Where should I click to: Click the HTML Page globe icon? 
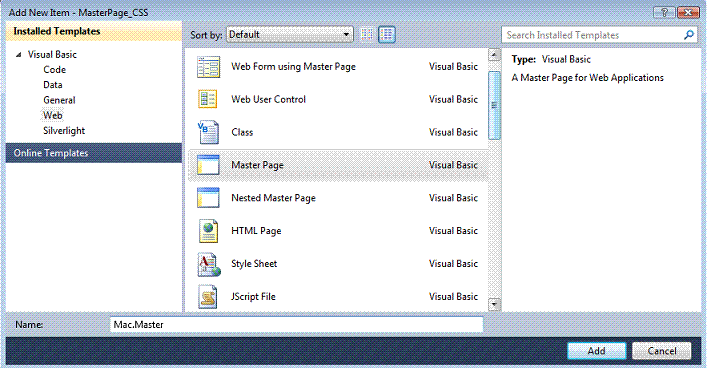[208, 231]
